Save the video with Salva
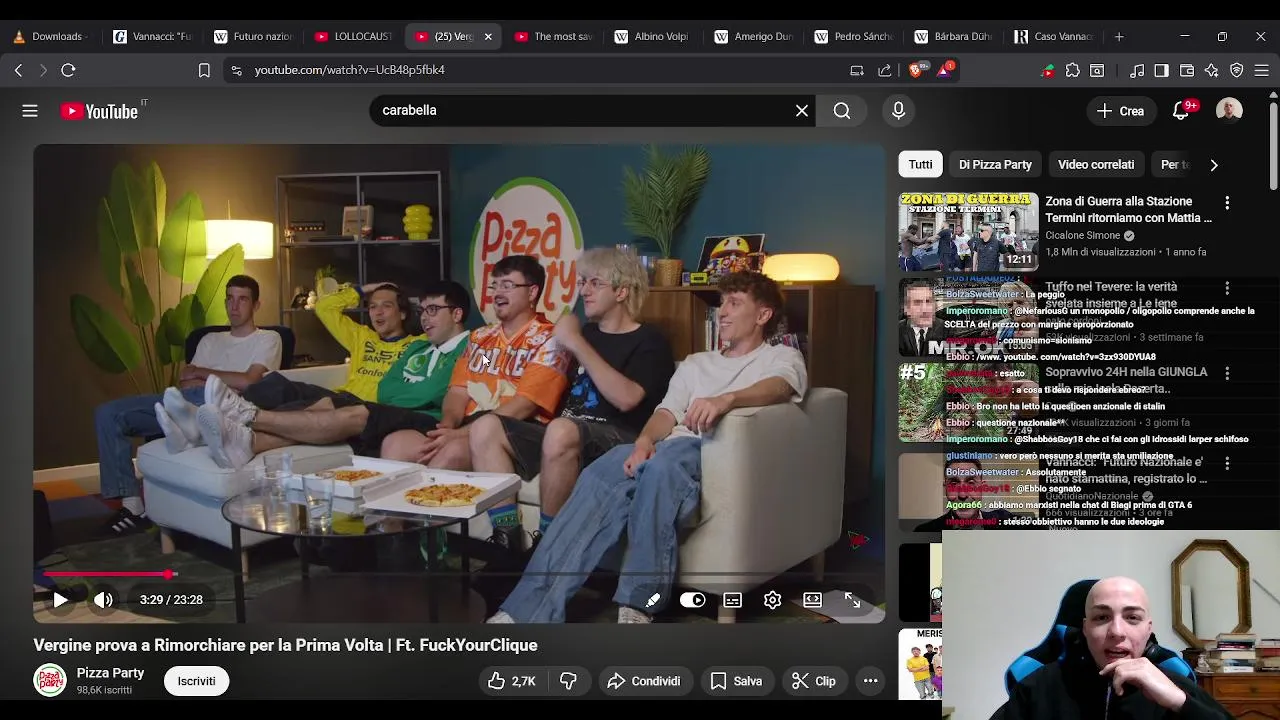This screenshot has width=1280, height=720. pyautogui.click(x=736, y=681)
